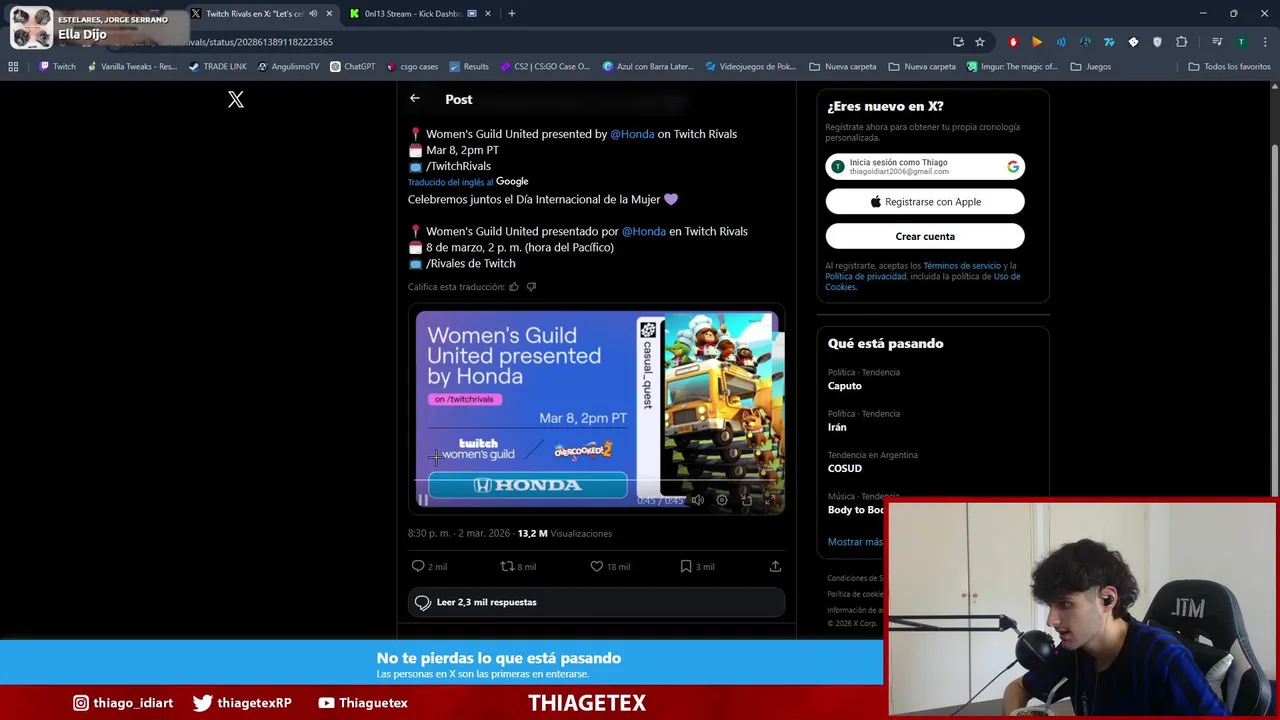This screenshot has width=1280, height=720.
Task: Mute the Twitch Rivals tab audio icon
Action: [x=313, y=13]
